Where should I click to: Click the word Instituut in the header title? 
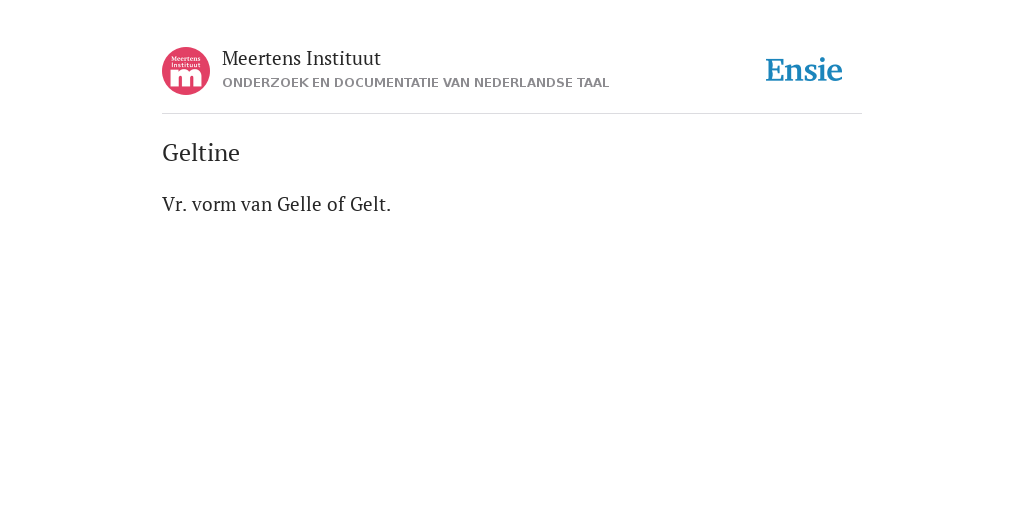coord(344,59)
